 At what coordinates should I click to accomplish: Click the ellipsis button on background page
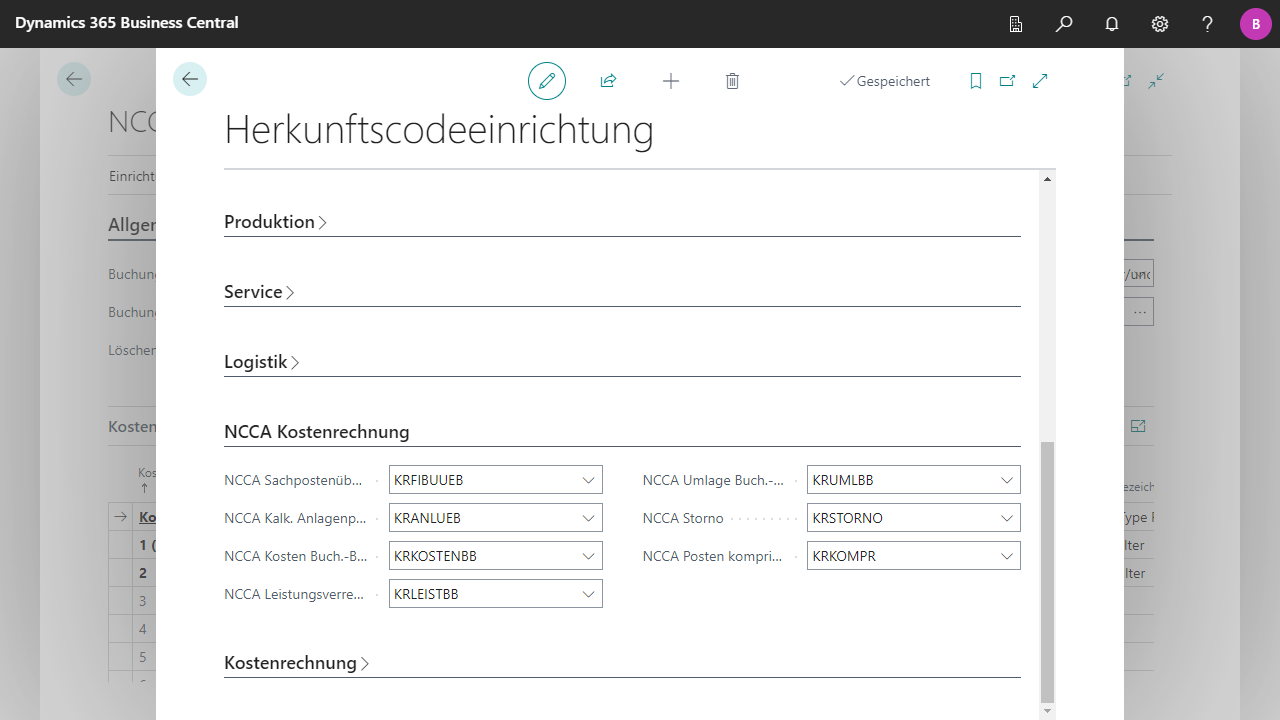pyautogui.click(x=1139, y=312)
